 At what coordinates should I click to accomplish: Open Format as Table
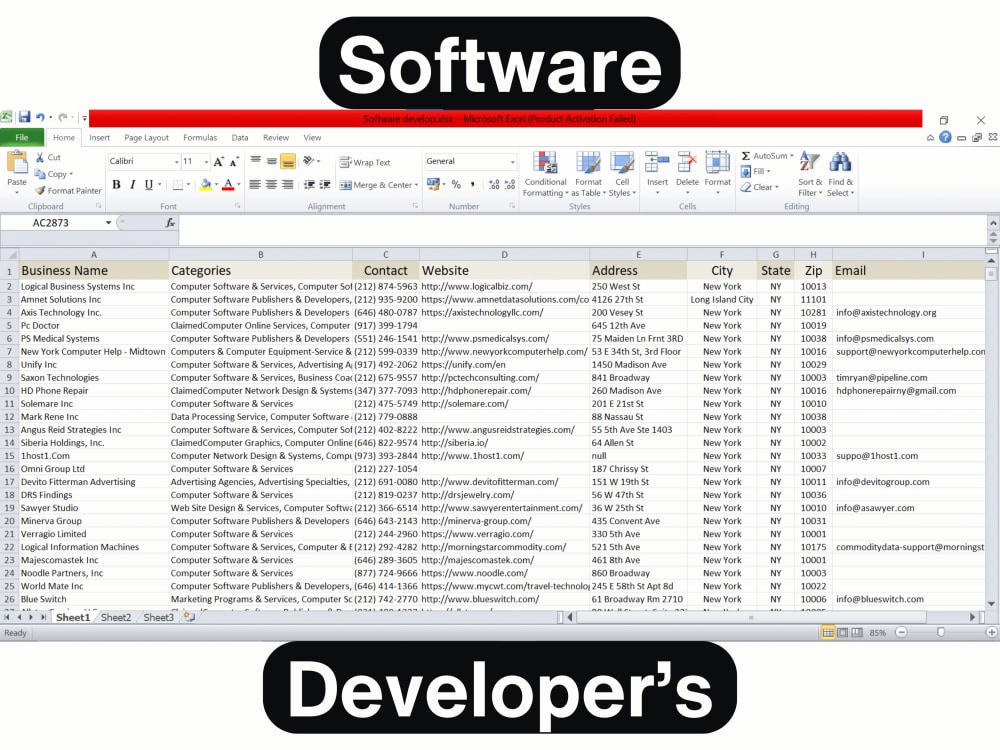(x=588, y=174)
